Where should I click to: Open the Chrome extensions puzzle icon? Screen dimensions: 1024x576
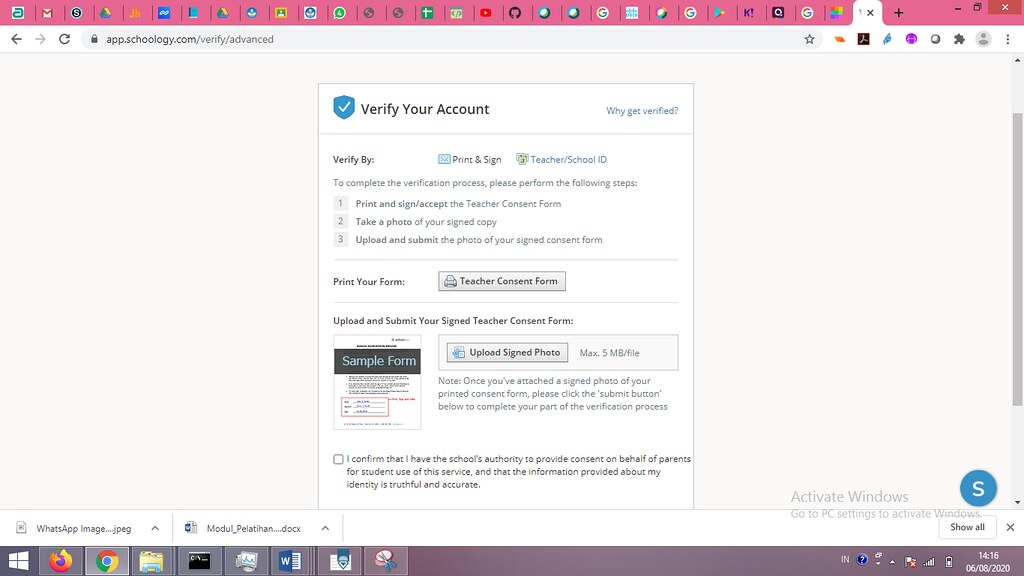point(959,39)
